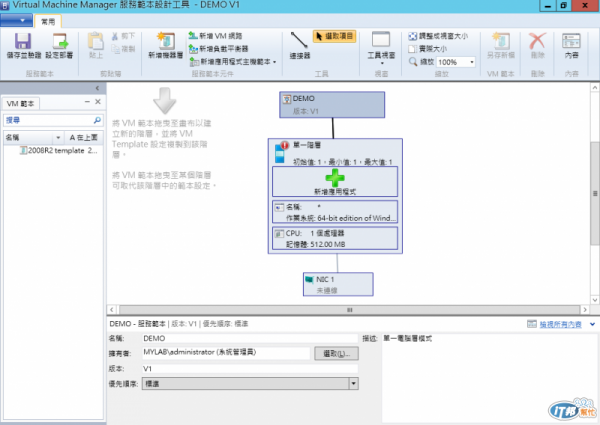Click Actual Size (實際大小) in ribbon
The image size is (600, 425).
tap(427, 49)
